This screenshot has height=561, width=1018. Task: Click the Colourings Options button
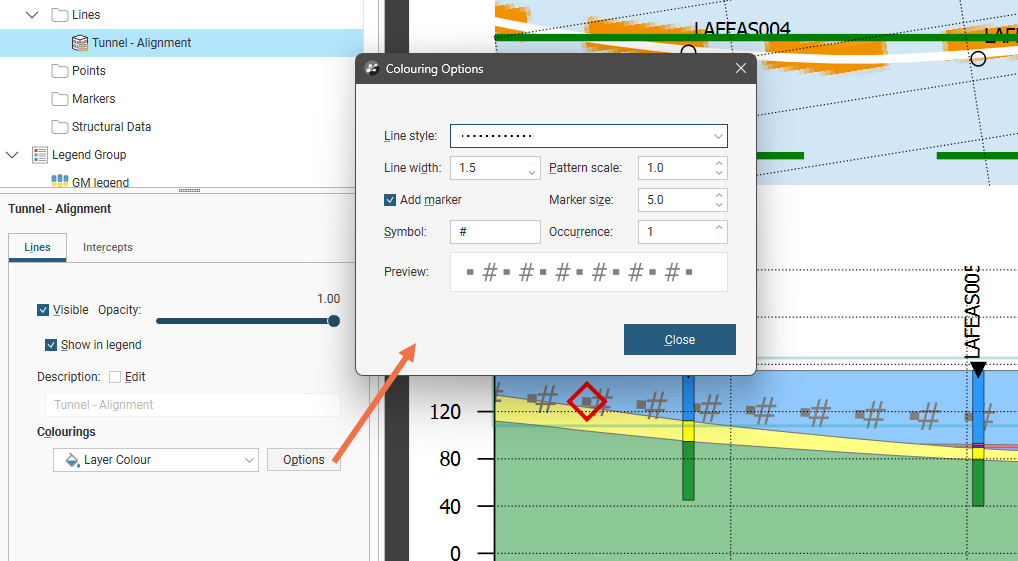[x=304, y=460]
